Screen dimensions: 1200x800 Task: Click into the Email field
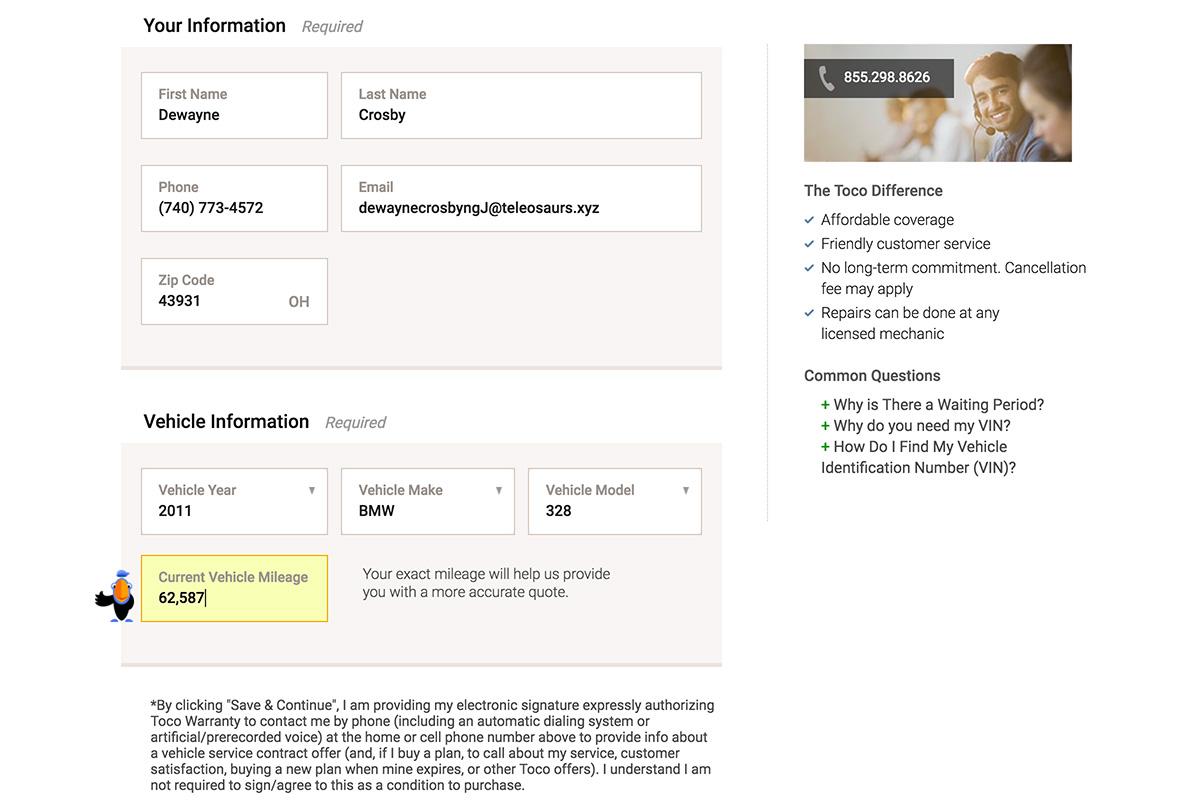[x=521, y=198]
